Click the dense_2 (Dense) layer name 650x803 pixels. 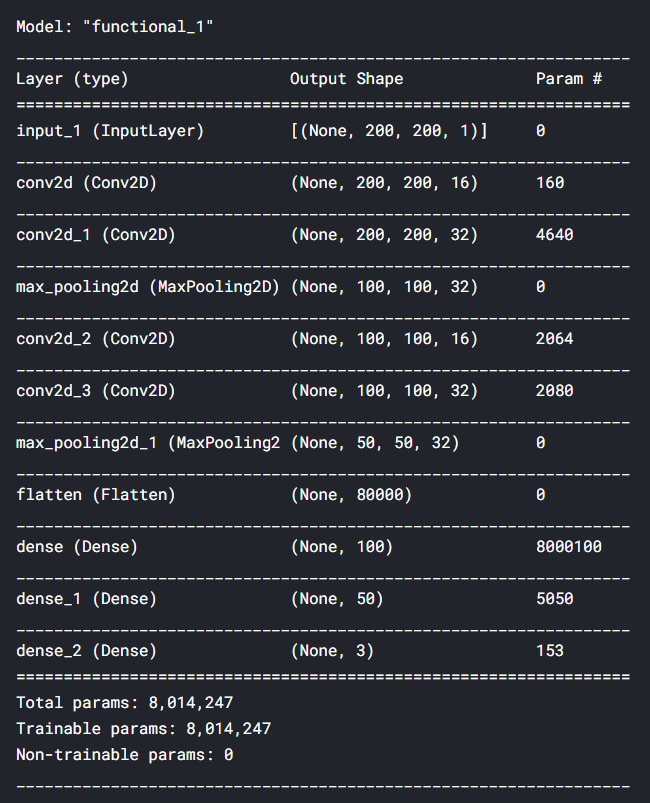[86, 650]
